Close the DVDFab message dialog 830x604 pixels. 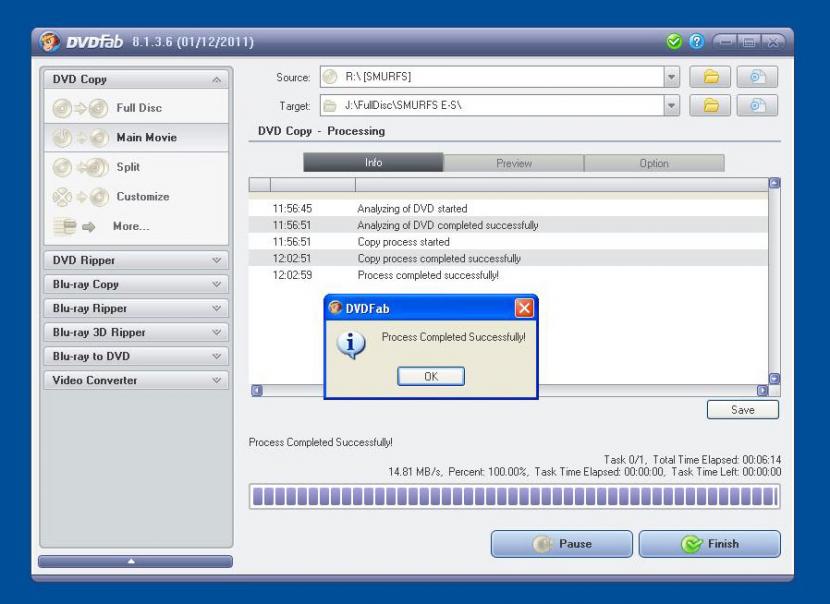pyautogui.click(x=524, y=308)
